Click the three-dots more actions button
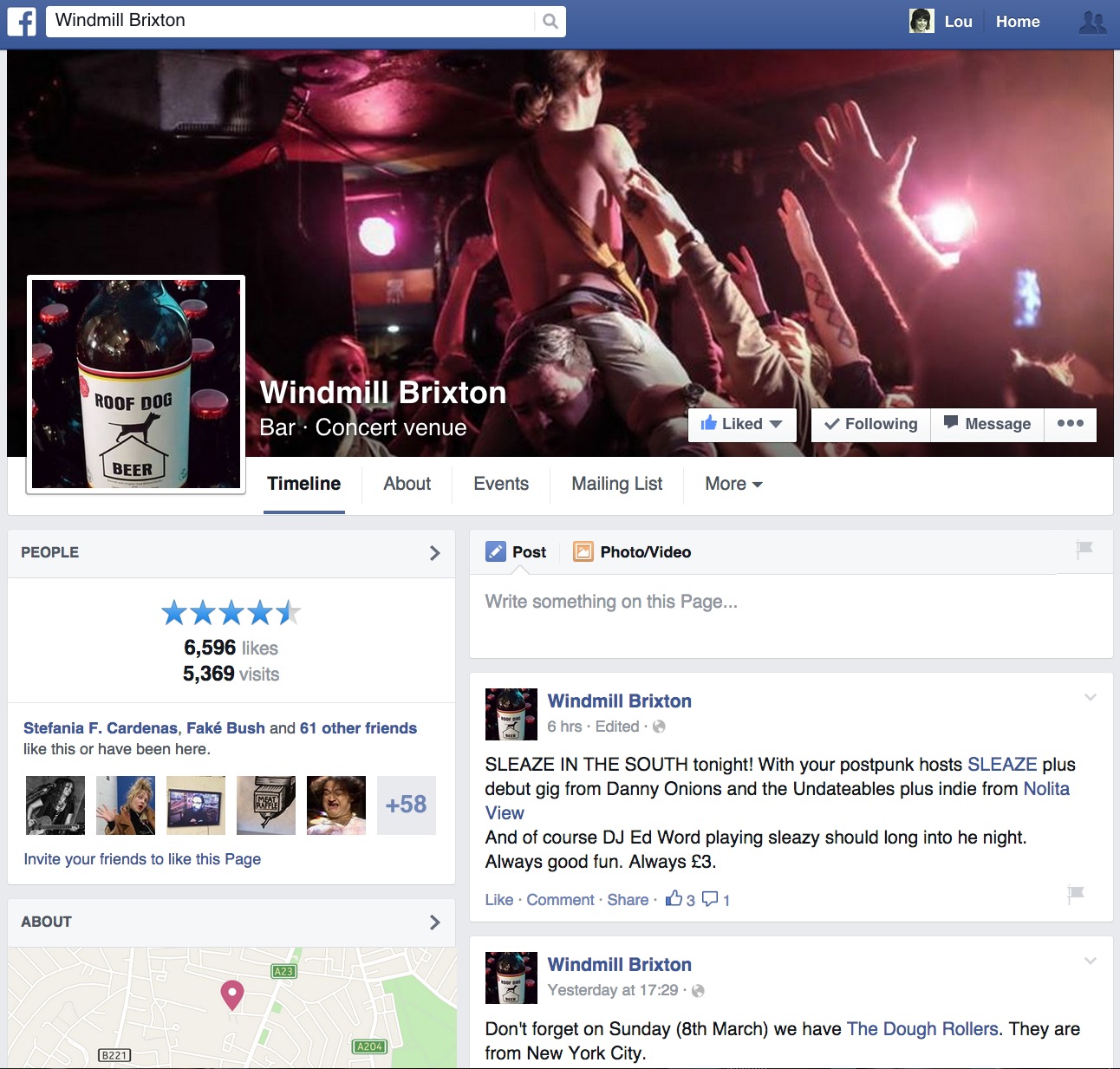 coord(1070,424)
